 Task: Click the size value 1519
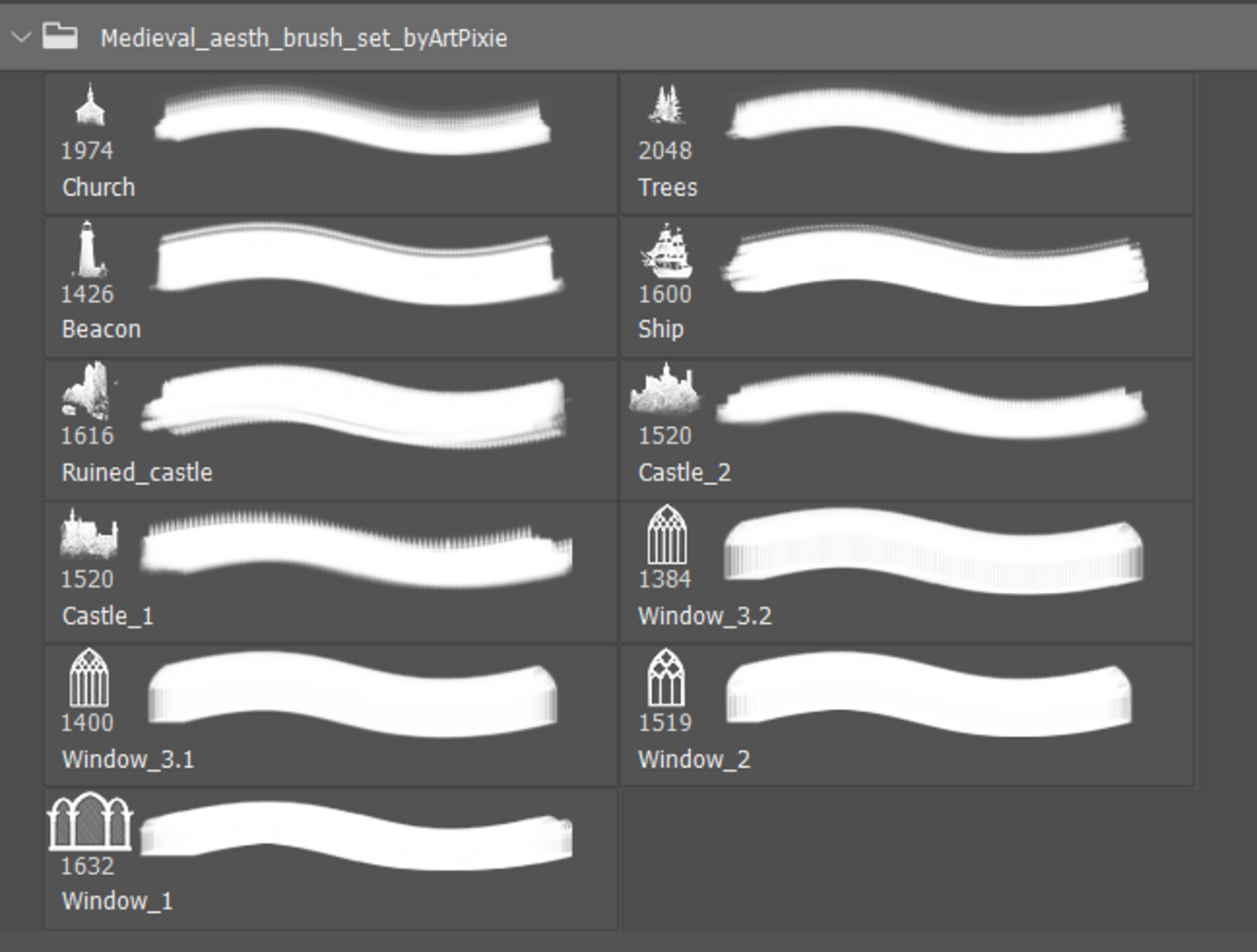[665, 723]
